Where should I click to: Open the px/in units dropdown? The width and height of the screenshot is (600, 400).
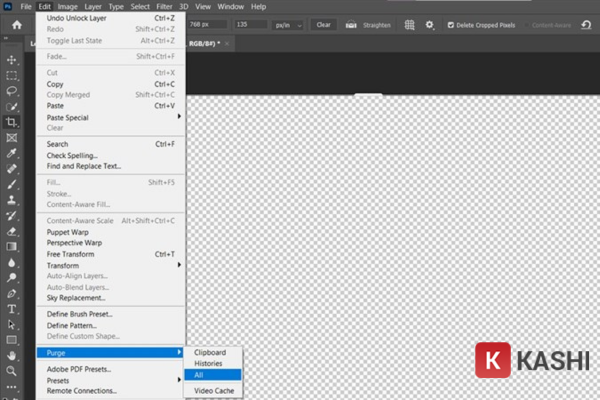pos(289,25)
